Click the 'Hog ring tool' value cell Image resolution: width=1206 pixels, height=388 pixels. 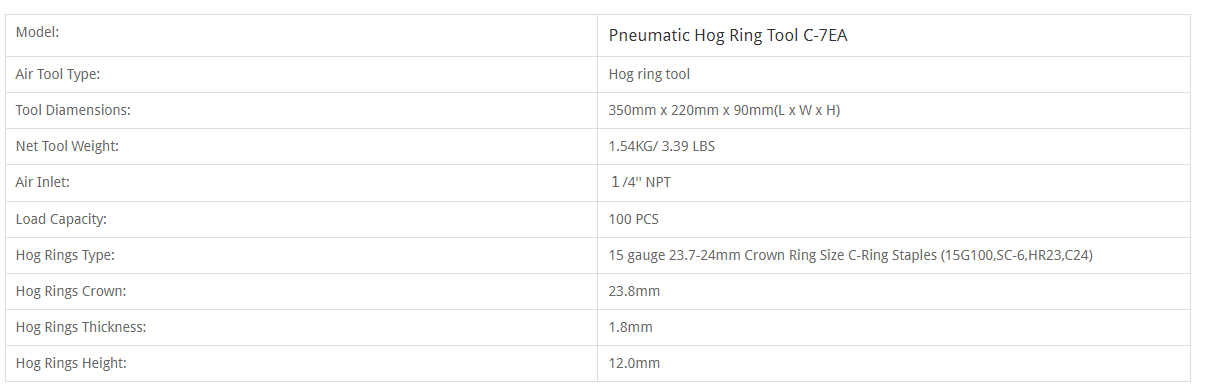(x=893, y=74)
